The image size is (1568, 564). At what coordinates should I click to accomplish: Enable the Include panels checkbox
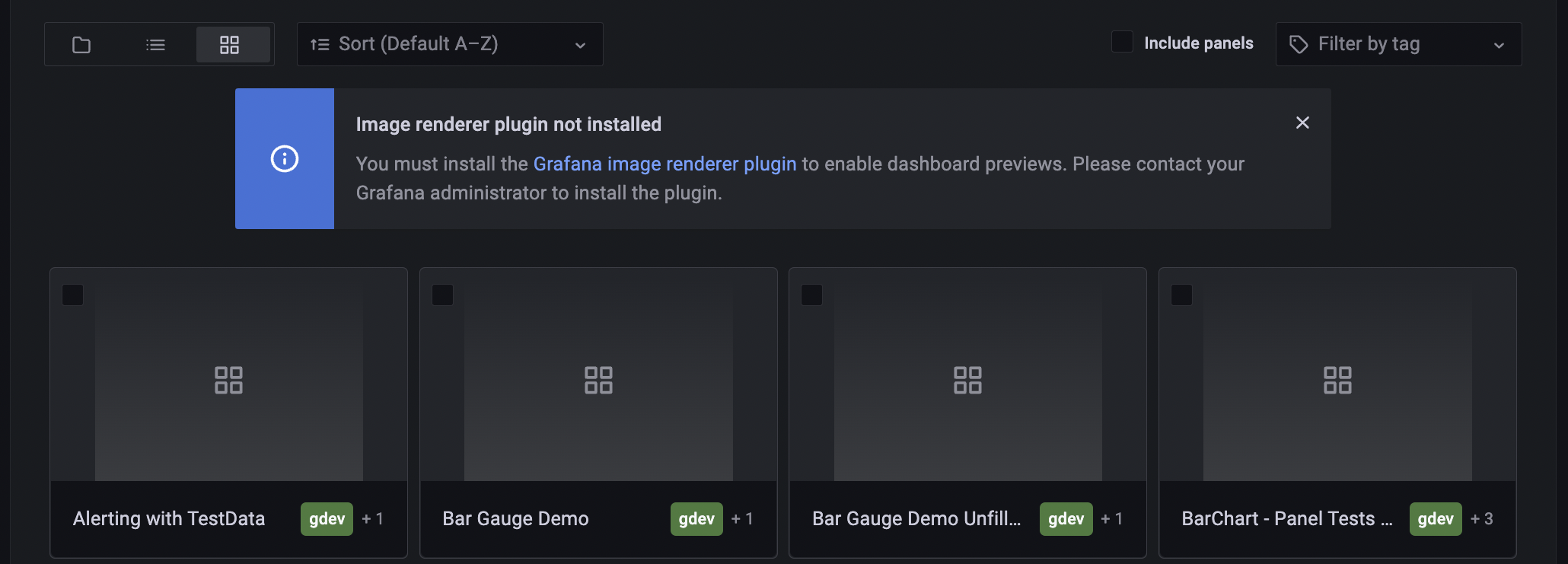pyautogui.click(x=1122, y=42)
